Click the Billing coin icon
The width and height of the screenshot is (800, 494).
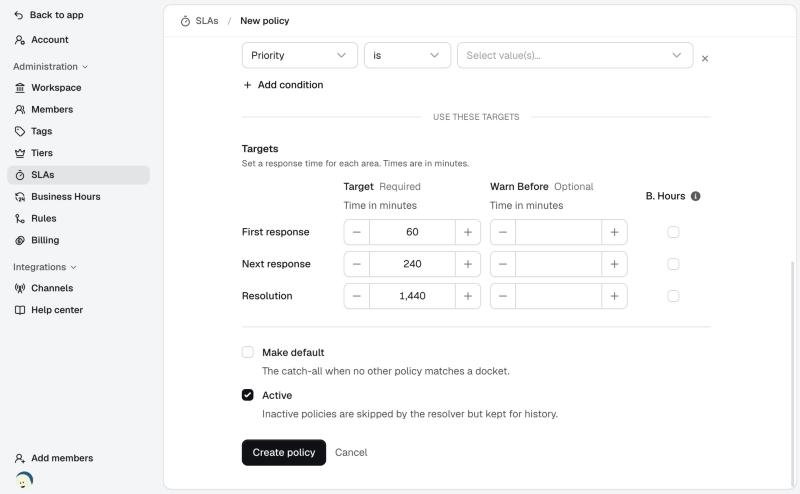point(20,240)
